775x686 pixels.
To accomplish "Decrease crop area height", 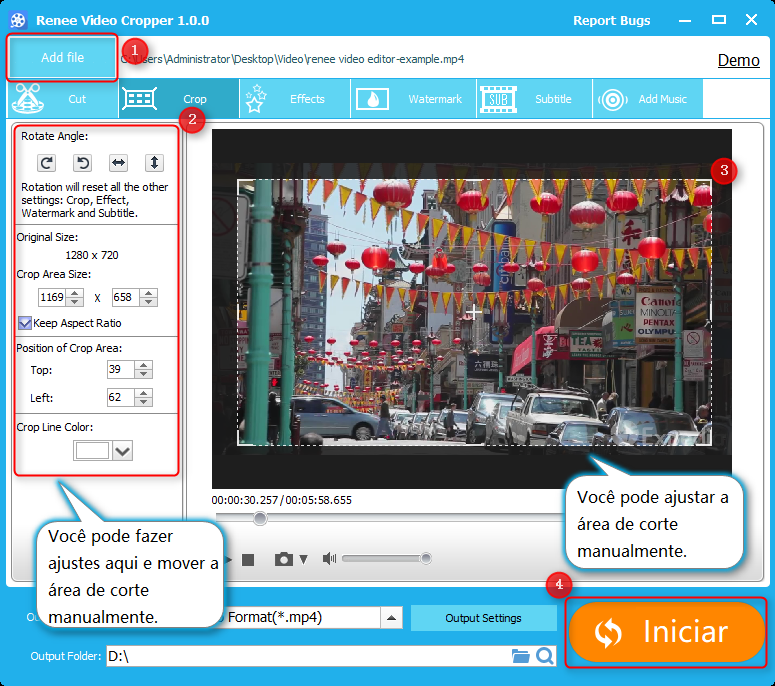I will pos(148,301).
